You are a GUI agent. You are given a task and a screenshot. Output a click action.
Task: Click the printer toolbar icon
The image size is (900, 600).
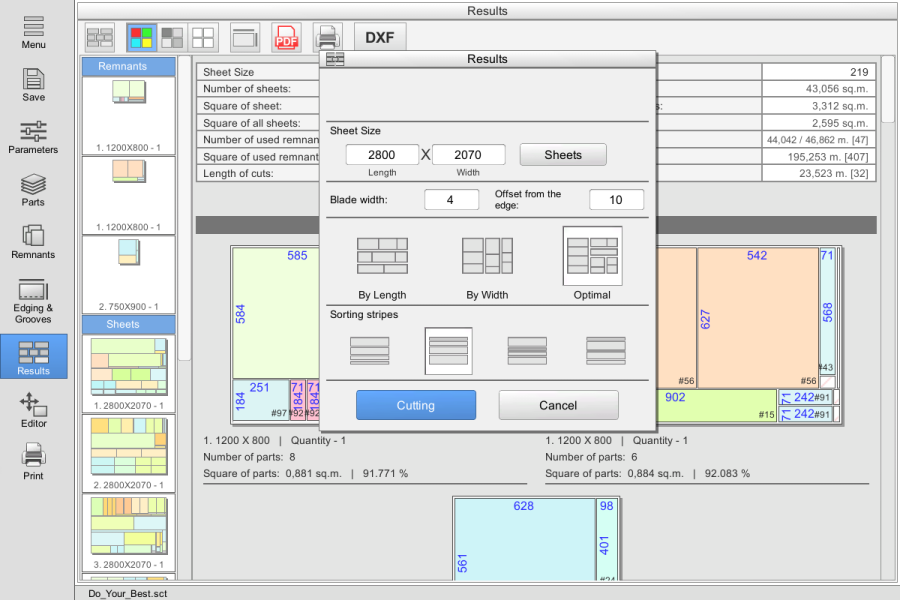tap(328, 38)
